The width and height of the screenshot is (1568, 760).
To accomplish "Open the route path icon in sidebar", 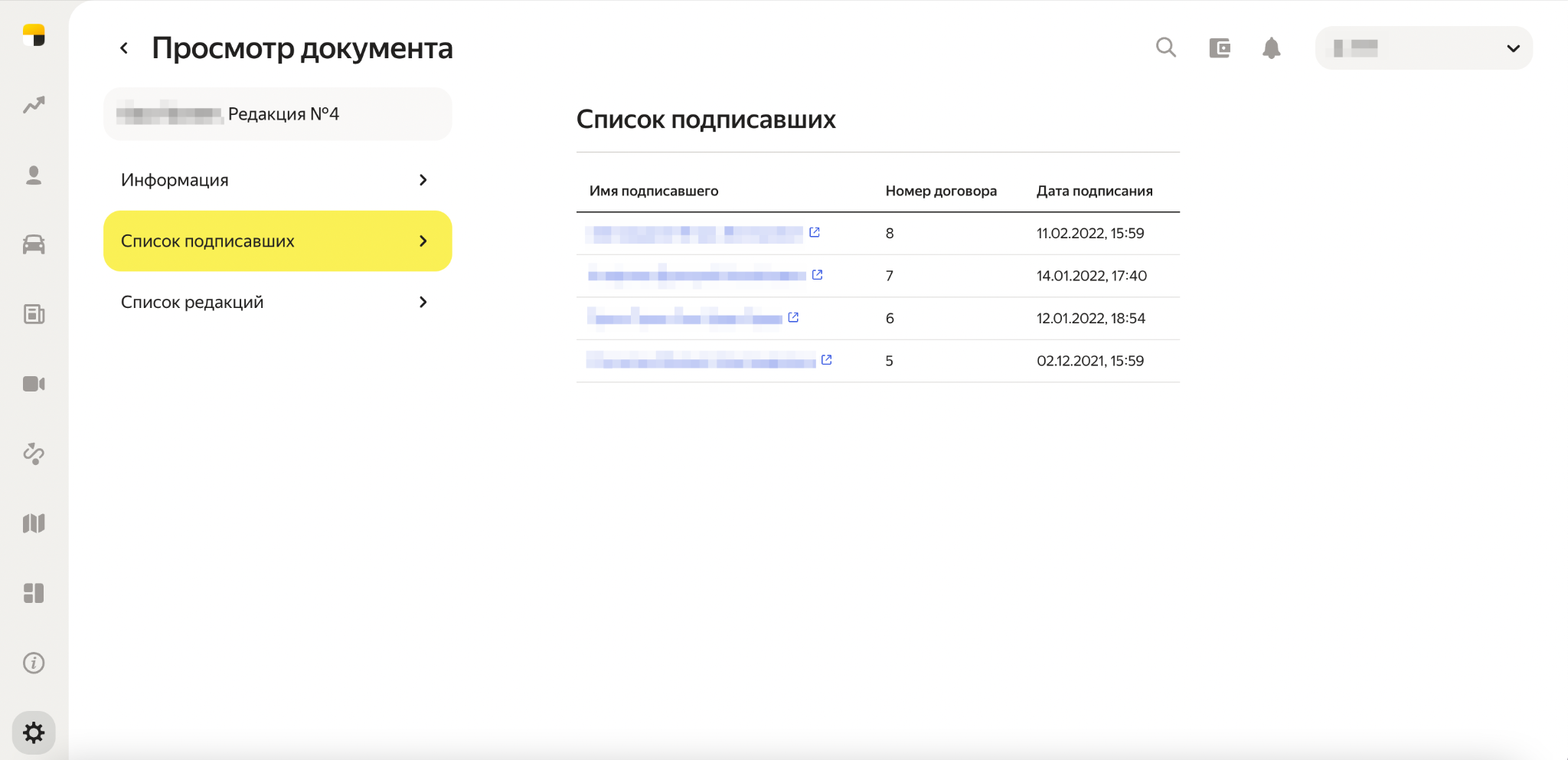I will (x=34, y=454).
